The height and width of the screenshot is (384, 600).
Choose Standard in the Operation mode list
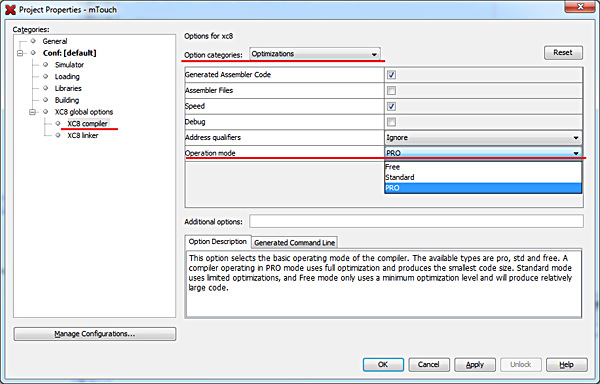[483, 177]
